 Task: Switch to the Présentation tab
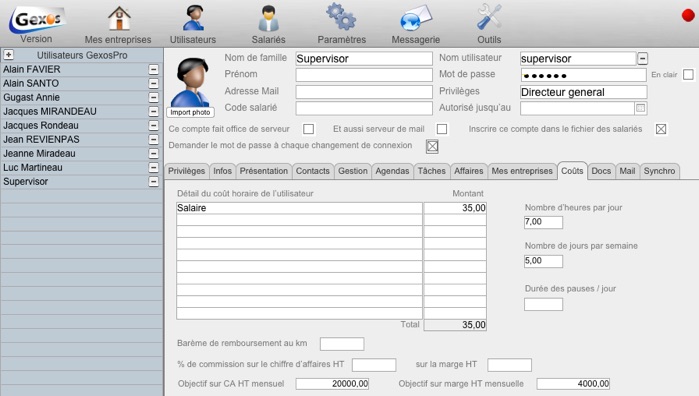[x=263, y=171]
